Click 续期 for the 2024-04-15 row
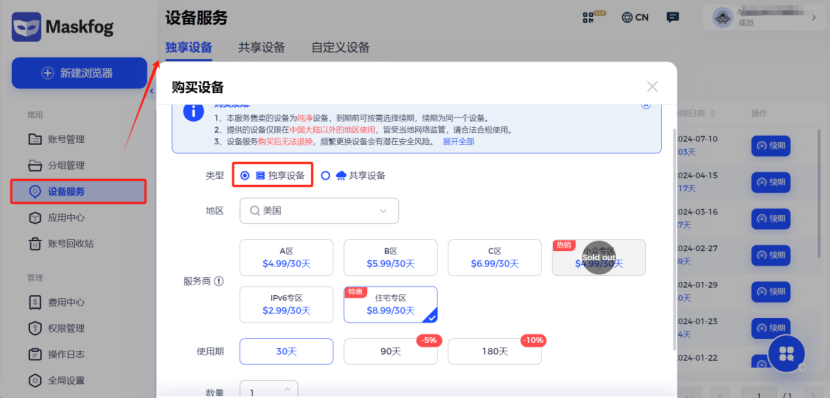 (771, 182)
